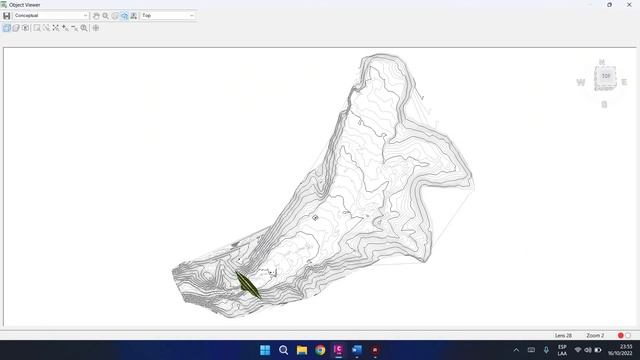
Task: Open the clock and date 23:55 flyout
Action: click(x=621, y=350)
